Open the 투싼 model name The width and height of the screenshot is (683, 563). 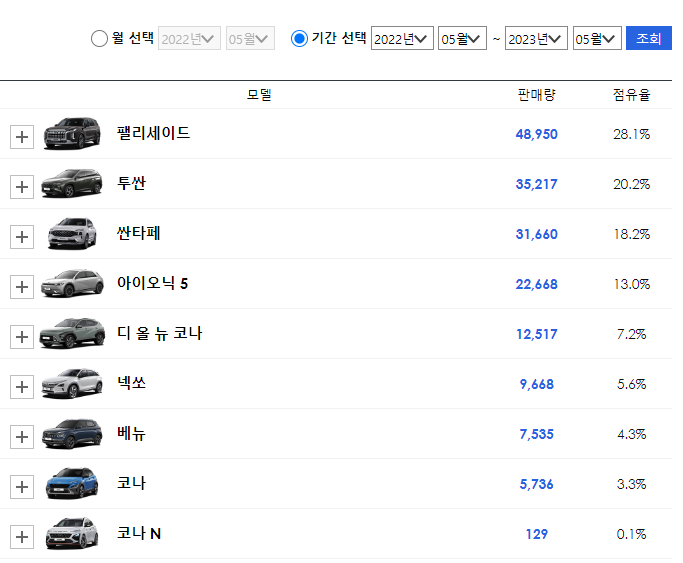131,183
